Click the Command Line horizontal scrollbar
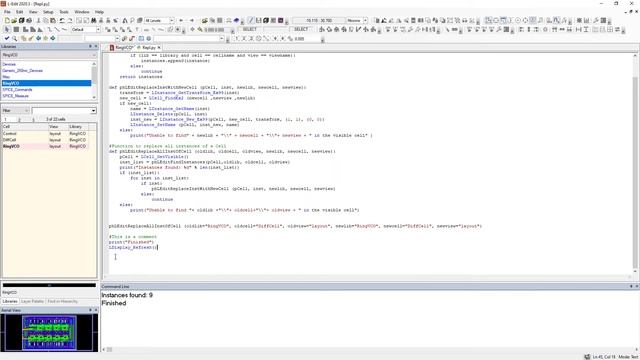Screen dimensions: 640x360 click(x=369, y=349)
